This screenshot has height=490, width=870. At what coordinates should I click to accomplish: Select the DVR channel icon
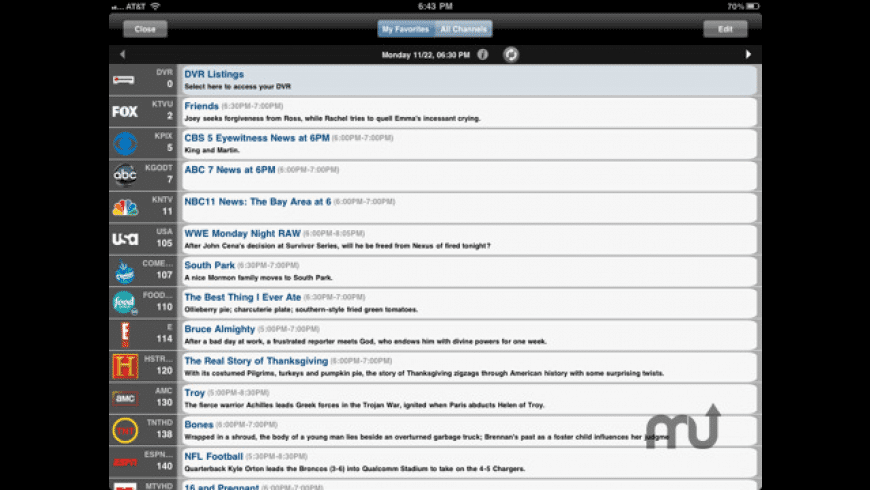pos(124,80)
